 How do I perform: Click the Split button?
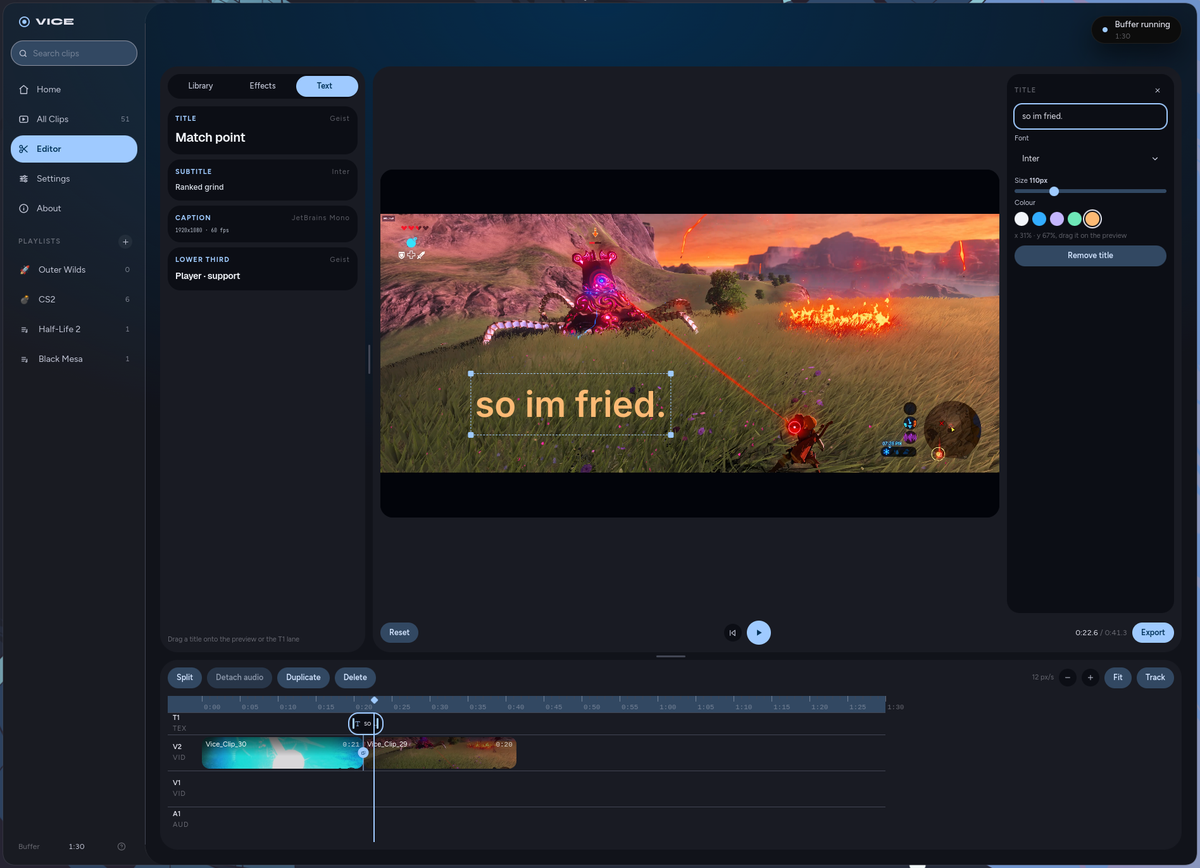click(x=185, y=677)
